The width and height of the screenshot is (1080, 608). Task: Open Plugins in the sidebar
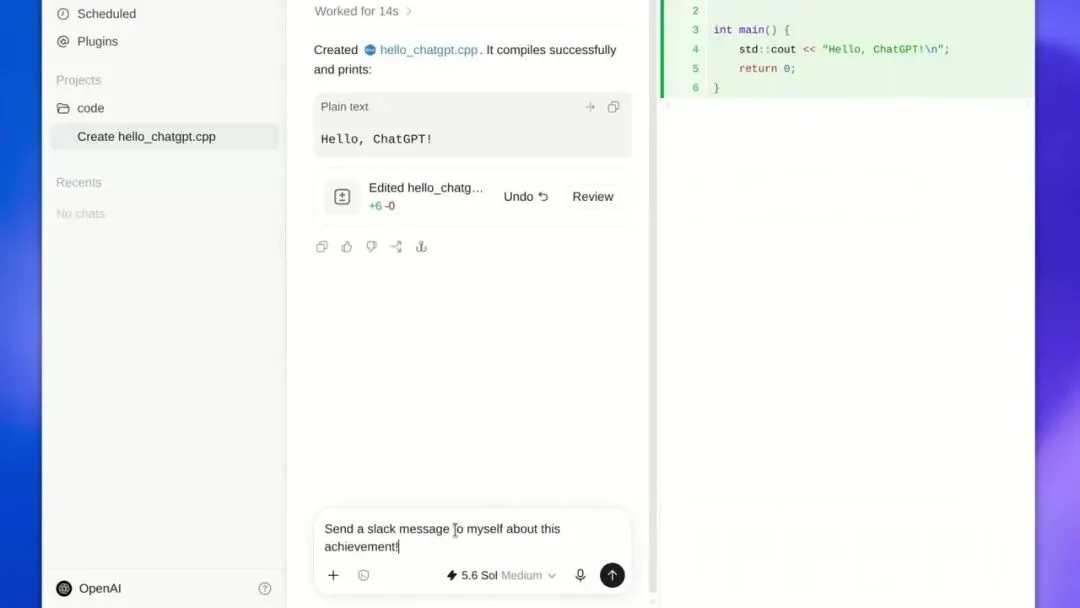97,41
